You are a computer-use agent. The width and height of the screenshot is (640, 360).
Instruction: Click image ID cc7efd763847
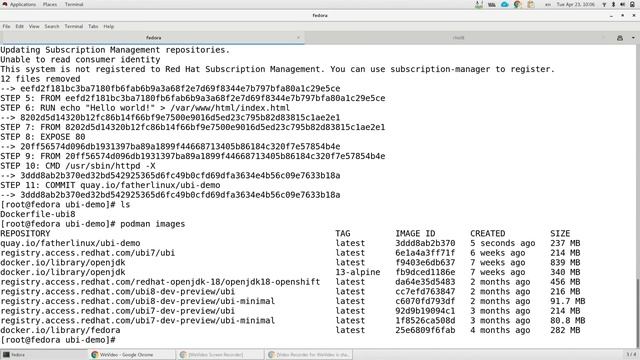(x=425, y=292)
